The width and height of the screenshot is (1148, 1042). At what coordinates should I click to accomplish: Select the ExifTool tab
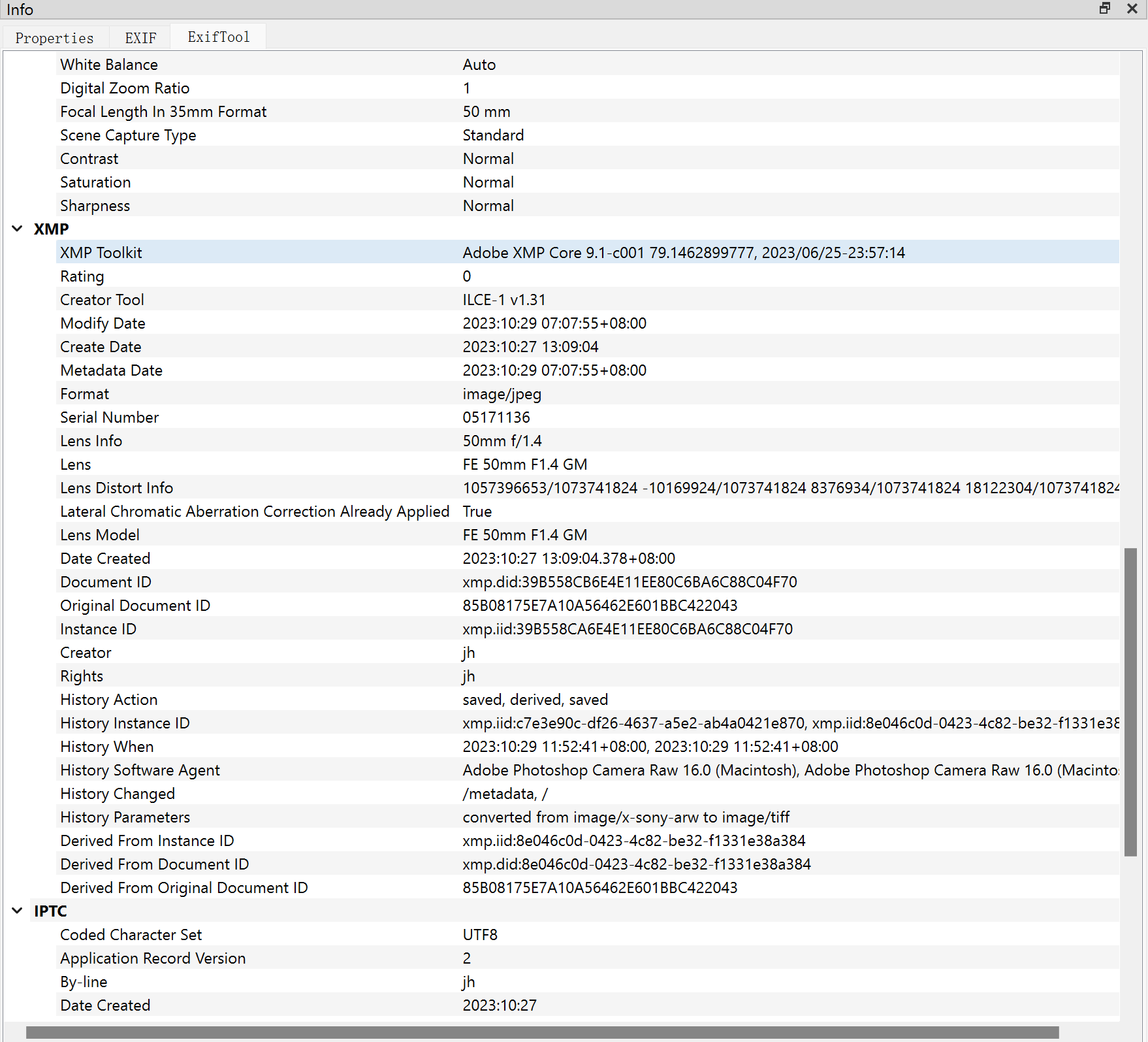click(x=218, y=37)
